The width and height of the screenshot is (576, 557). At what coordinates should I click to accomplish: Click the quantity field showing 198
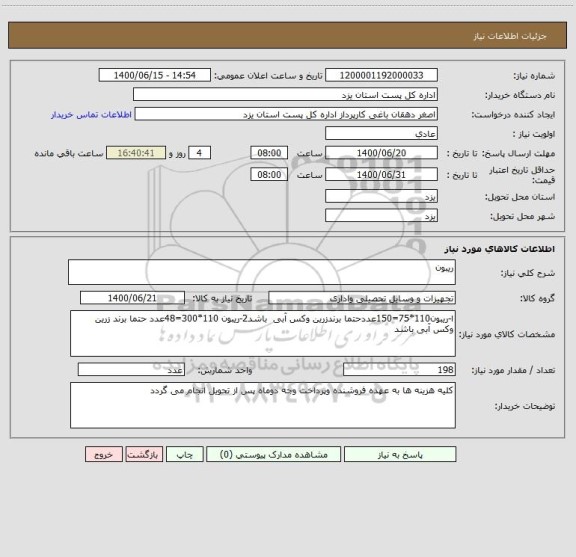click(x=399, y=370)
